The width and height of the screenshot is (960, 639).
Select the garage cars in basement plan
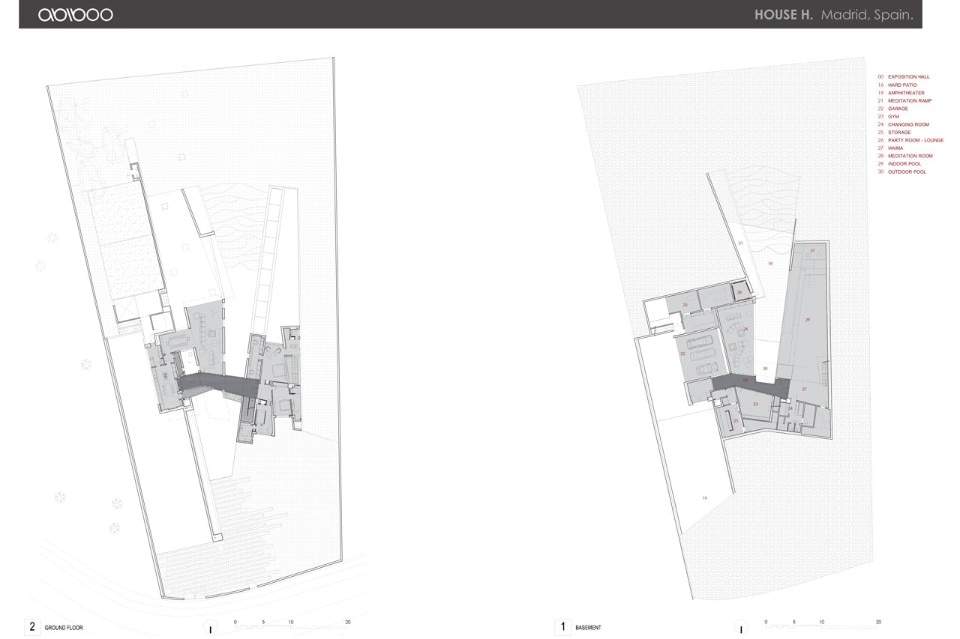699,360
